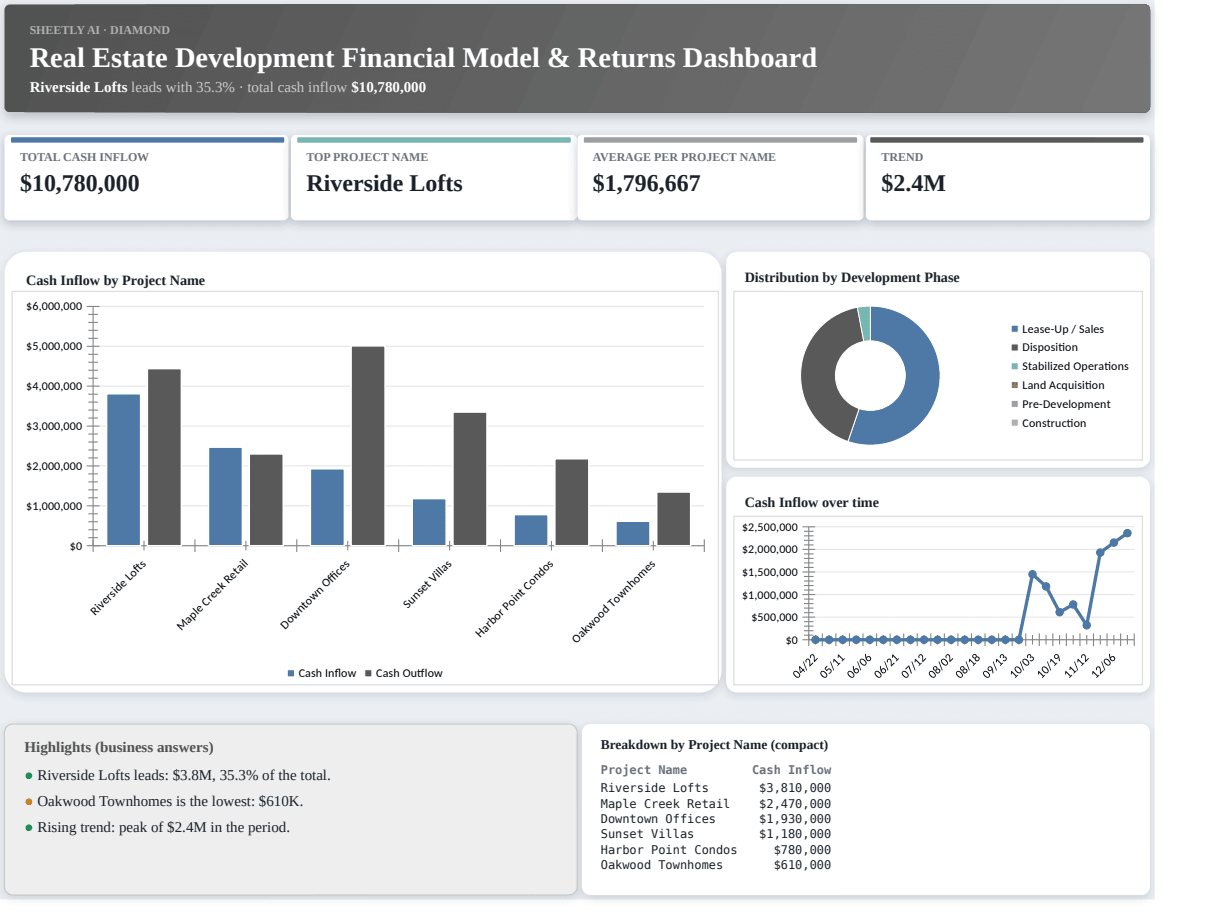Click the Cash Outflow legend item under bar chart
This screenshot has width=1227, height=922.
[x=403, y=673]
